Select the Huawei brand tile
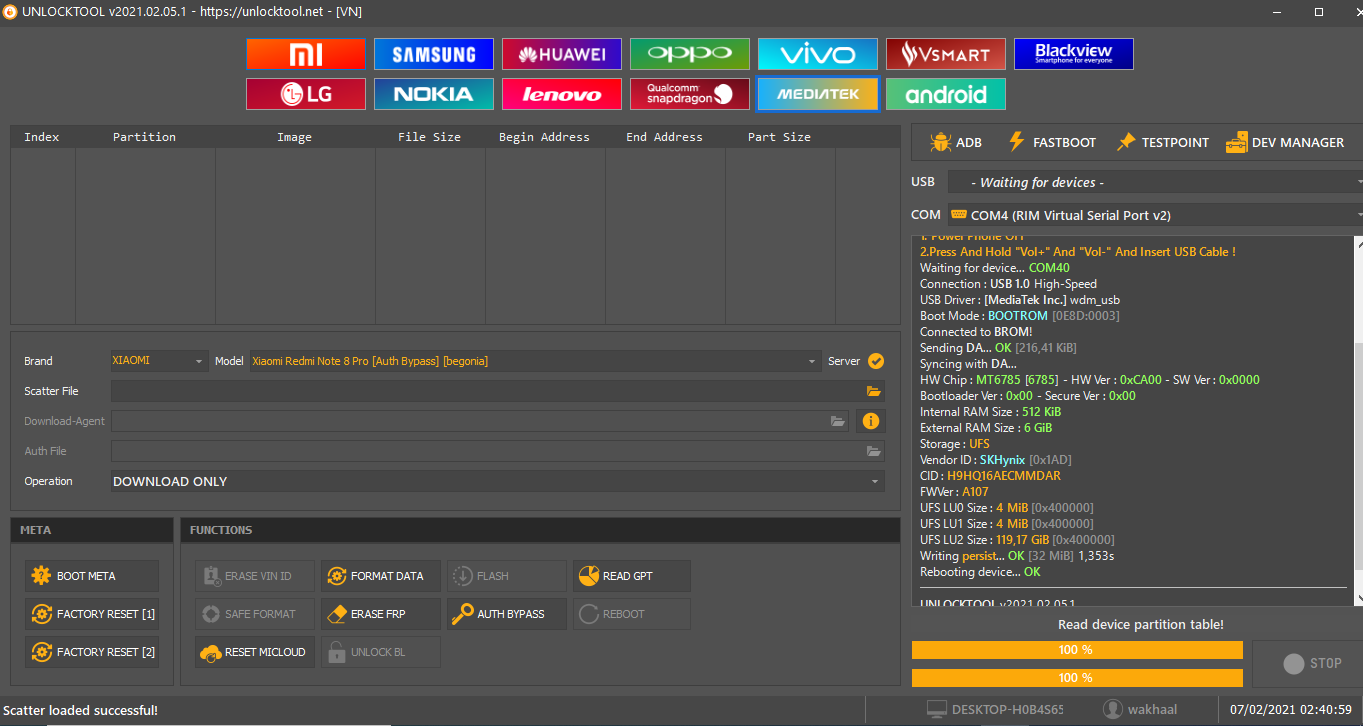 pos(562,54)
